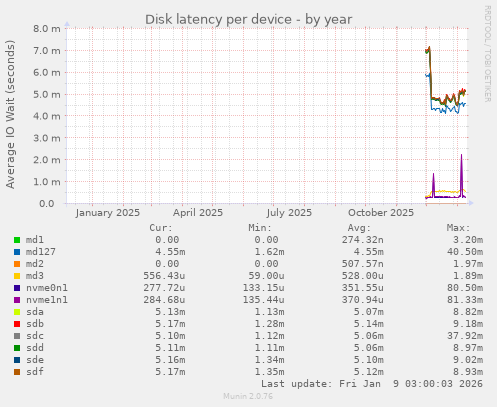Select the sdb legend label
This screenshot has width=497, height=407.
35,324
